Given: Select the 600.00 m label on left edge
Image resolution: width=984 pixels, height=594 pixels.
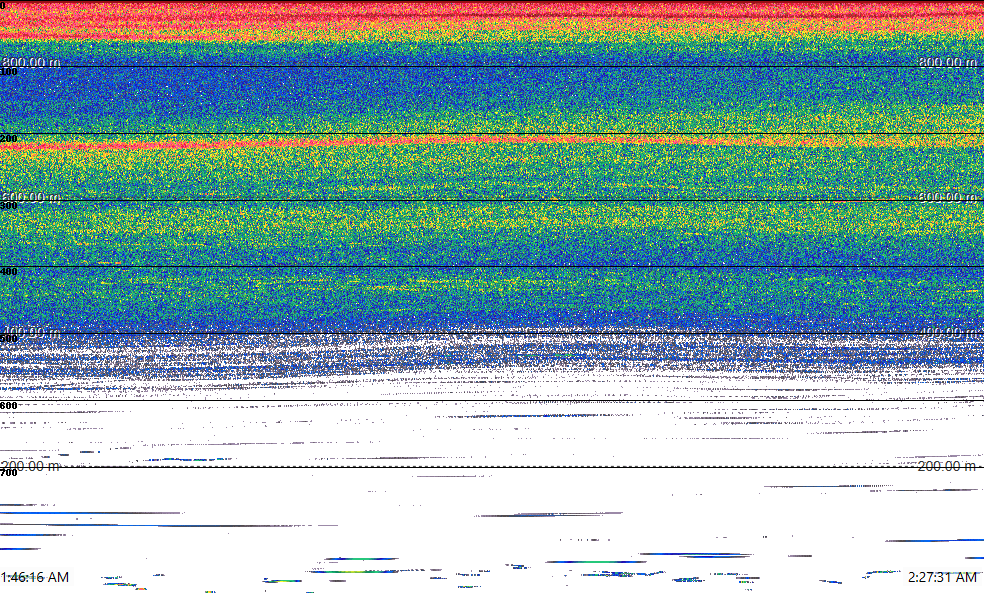Looking at the screenshot, I should click(31, 196).
